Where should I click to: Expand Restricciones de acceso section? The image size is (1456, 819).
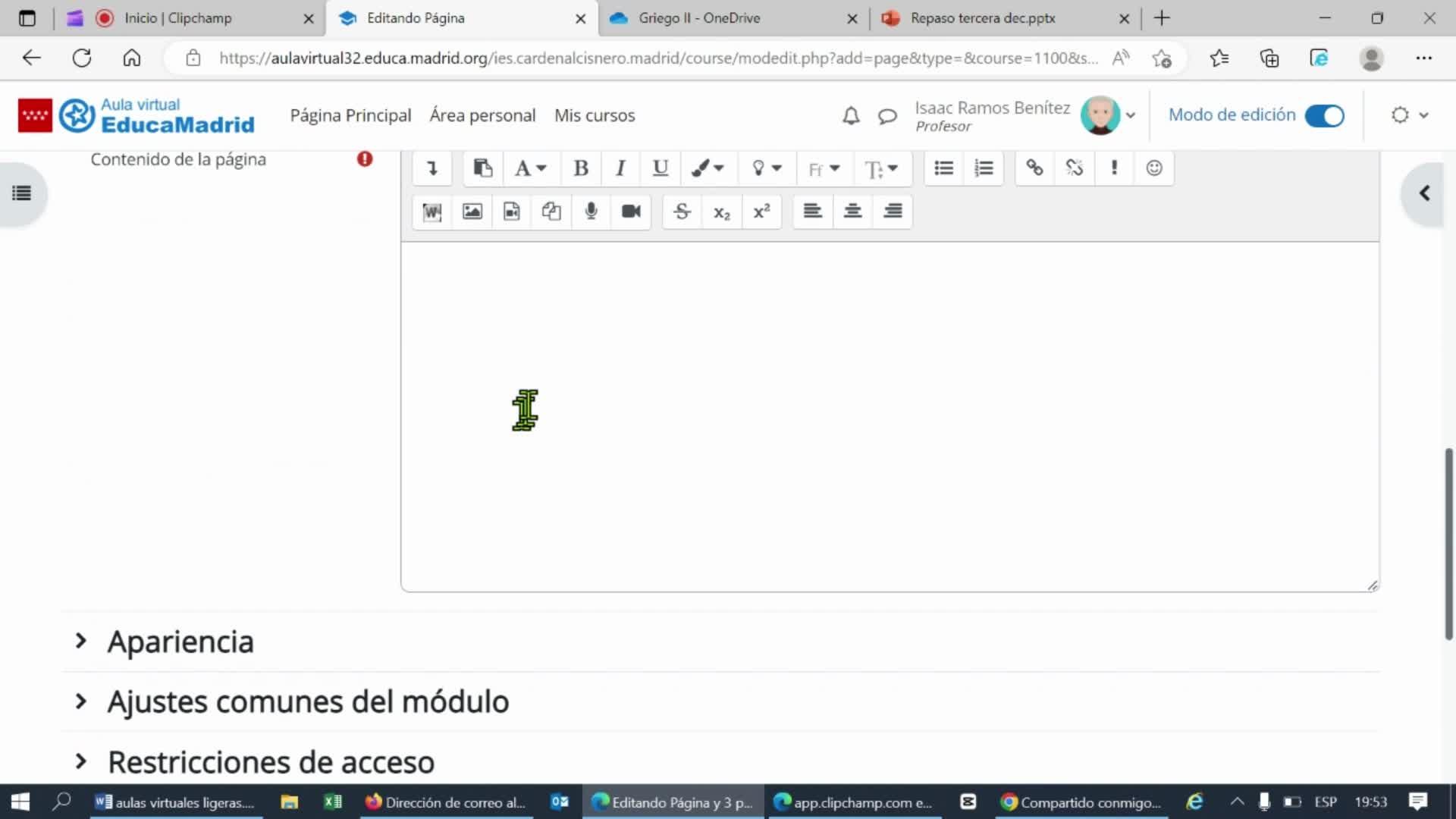pos(271,762)
